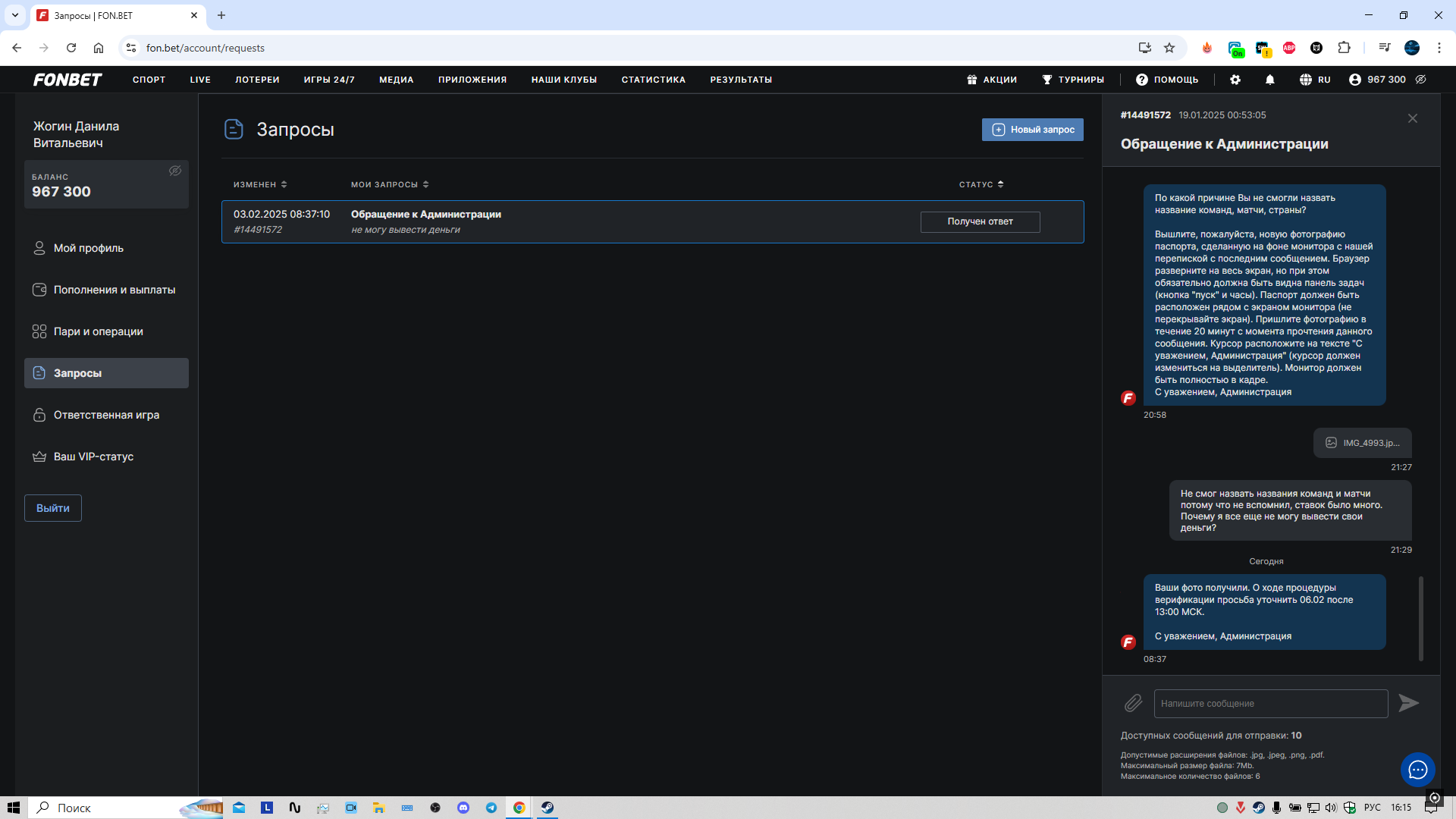The width and height of the screenshot is (1456, 819).
Task: Toggle balance visibility in the top header
Action: (1421, 80)
